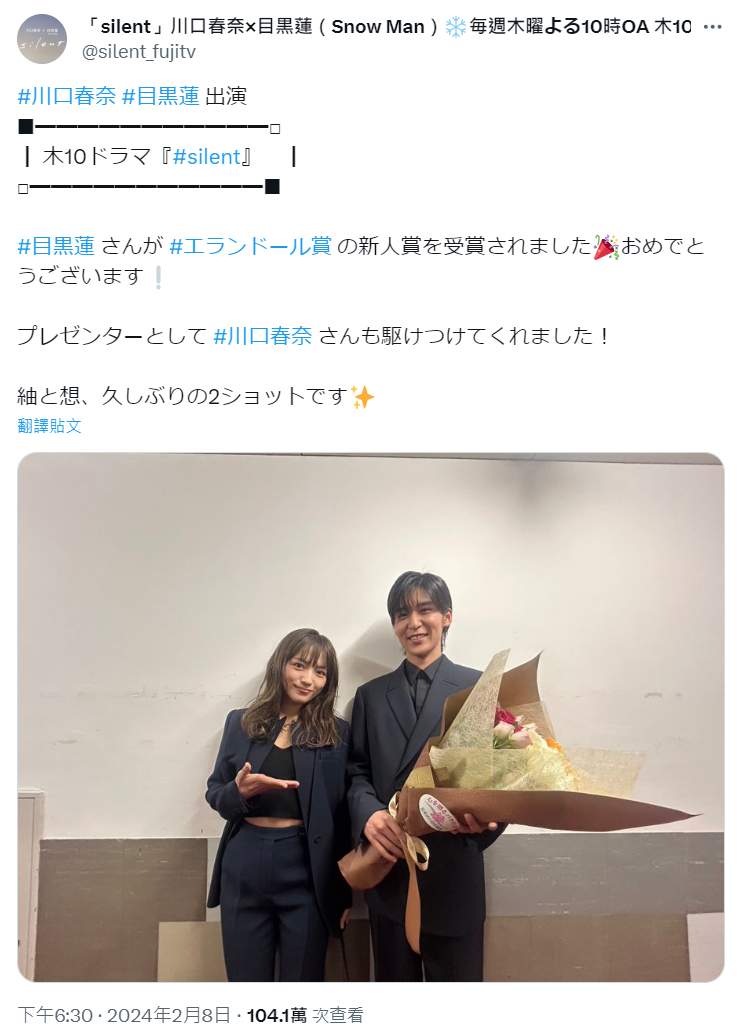Click the party popper emoji in the post
744x1024 pixels.
[606, 247]
